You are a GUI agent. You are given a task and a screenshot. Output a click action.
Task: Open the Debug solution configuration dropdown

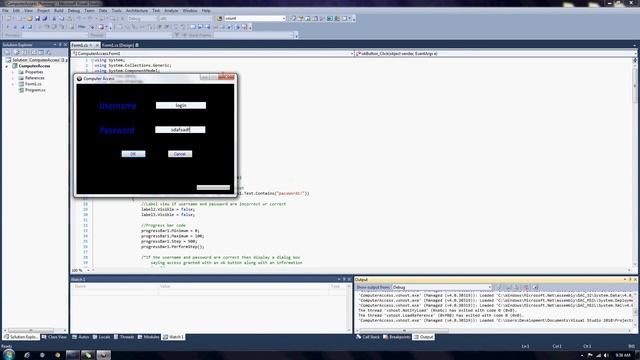[142, 18]
